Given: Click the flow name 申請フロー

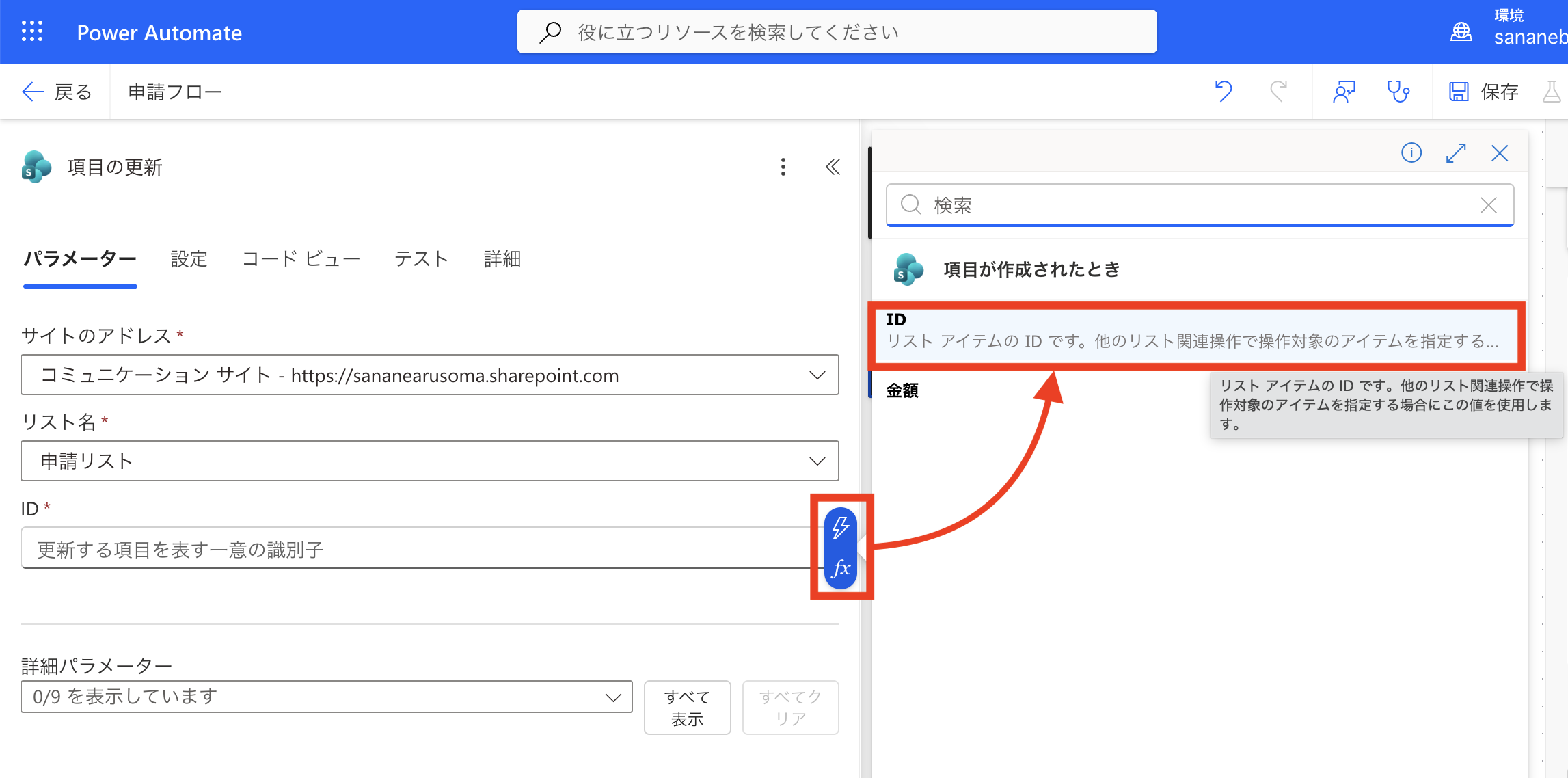Looking at the screenshot, I should [175, 92].
